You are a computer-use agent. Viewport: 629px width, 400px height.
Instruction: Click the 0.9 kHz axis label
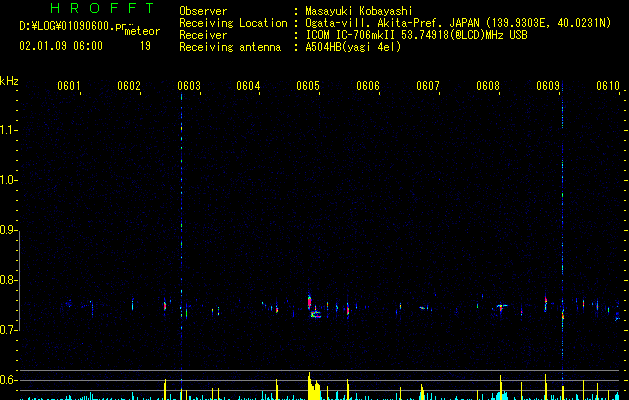(x=8, y=230)
